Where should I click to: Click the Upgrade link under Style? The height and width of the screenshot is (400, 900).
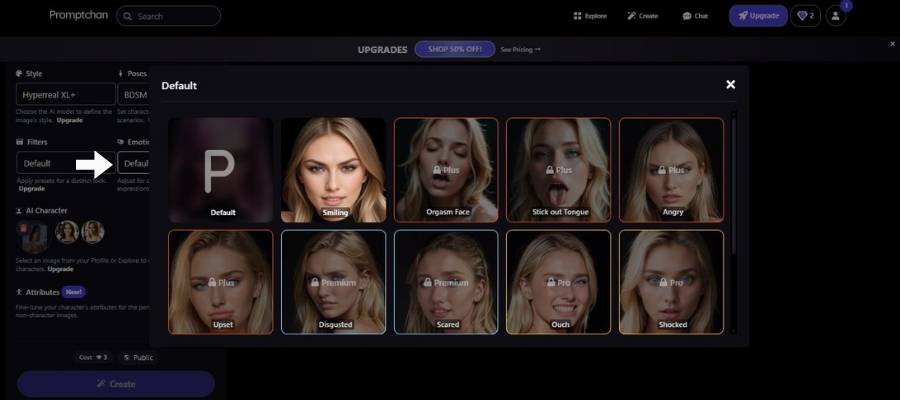pos(69,121)
